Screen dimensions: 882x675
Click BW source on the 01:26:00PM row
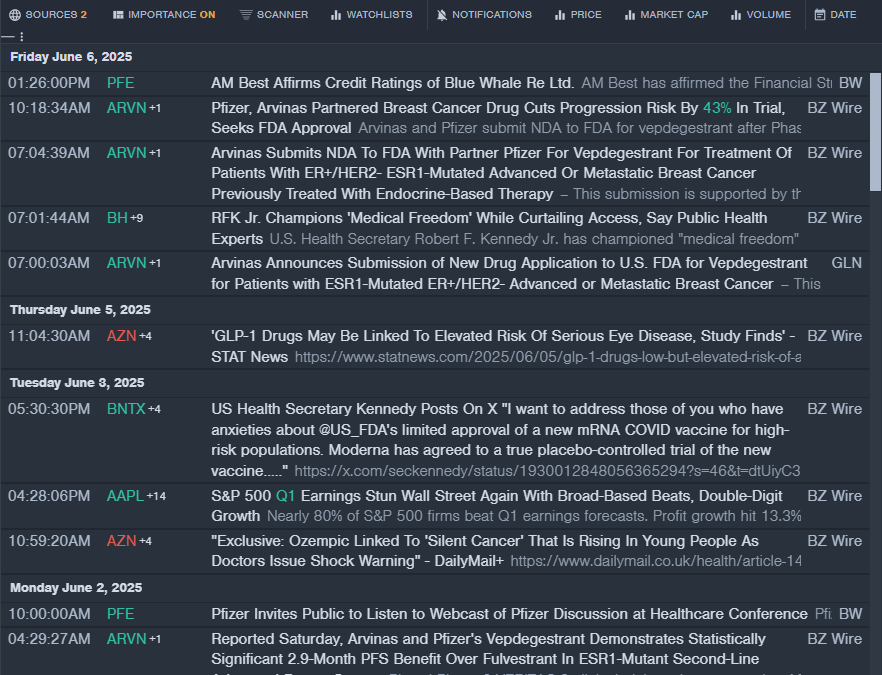point(850,83)
